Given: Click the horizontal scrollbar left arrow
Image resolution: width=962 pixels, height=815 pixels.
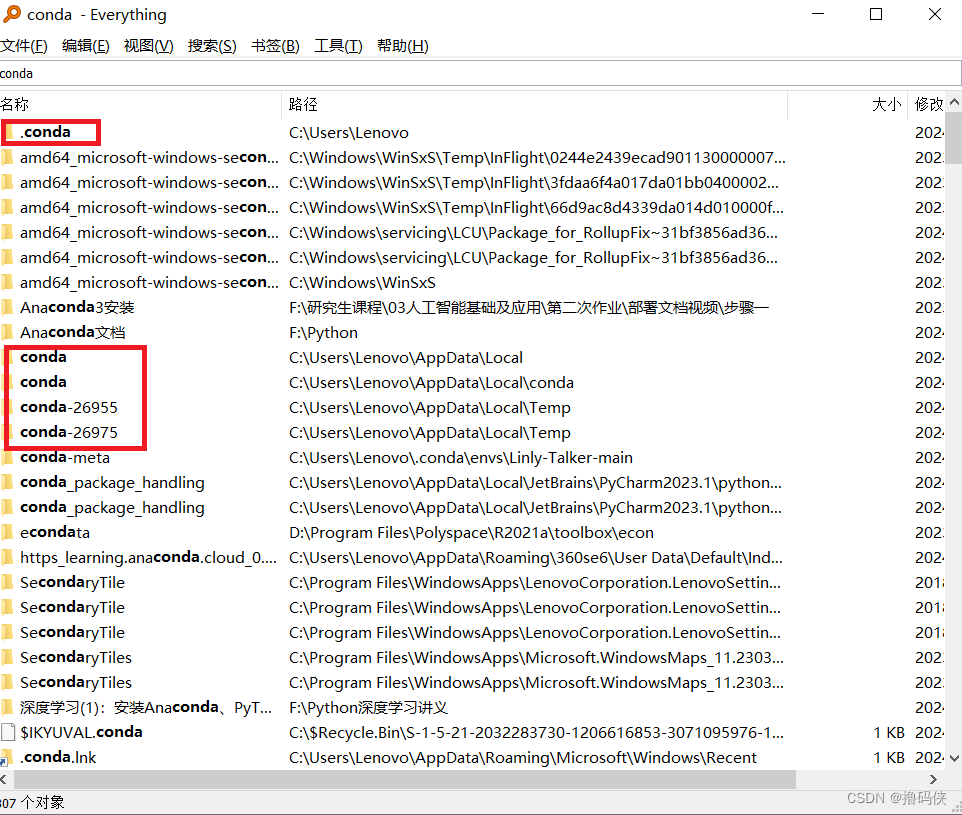Looking at the screenshot, I should (x=5, y=779).
